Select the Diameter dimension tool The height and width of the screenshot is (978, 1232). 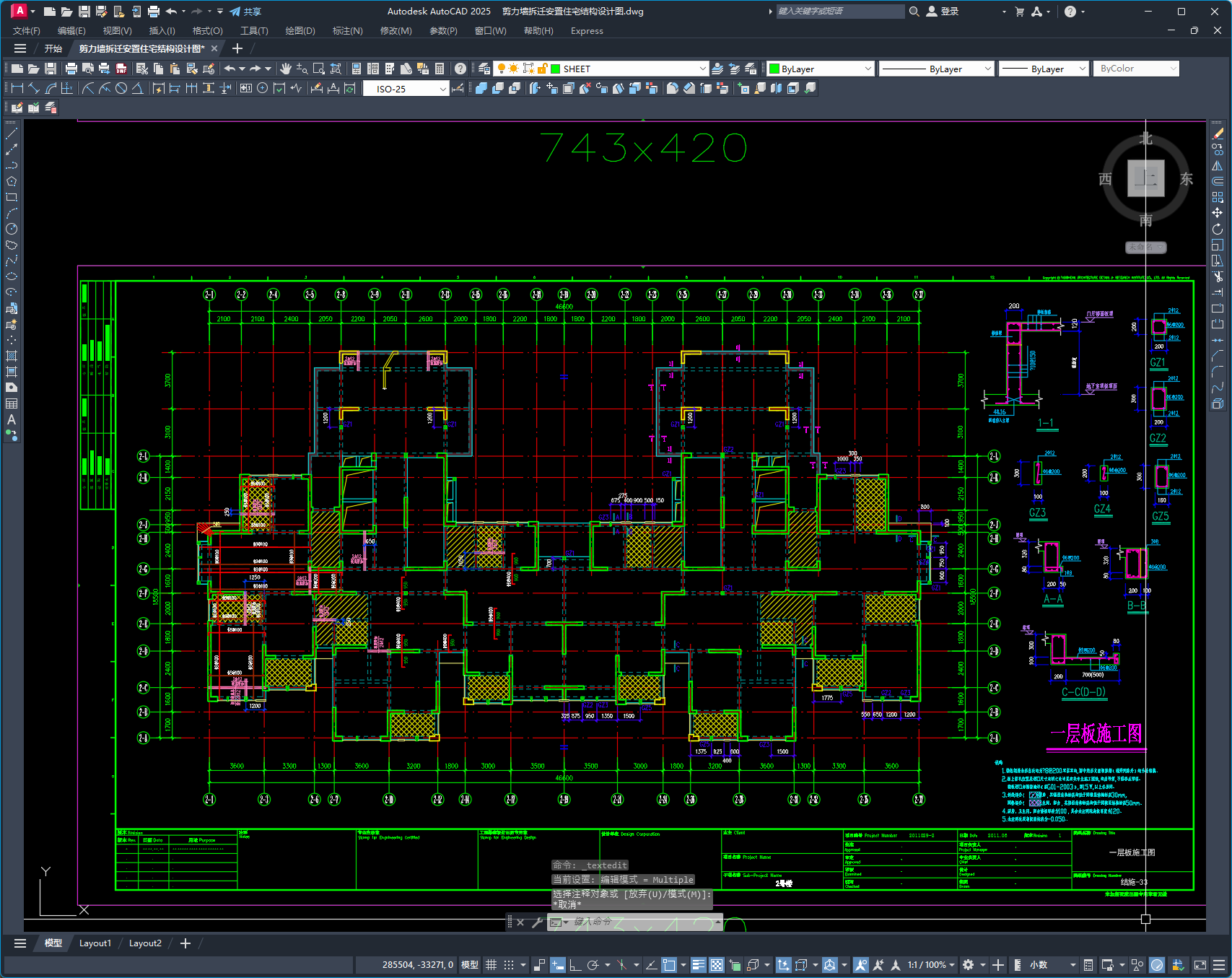[121, 88]
